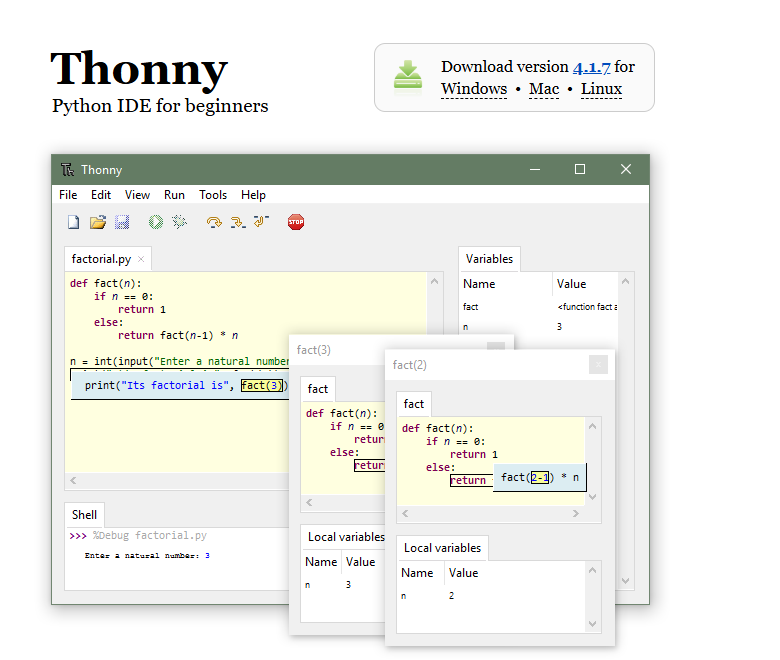Select n row with value 3 in fact(3)

pyautogui.click(x=343, y=585)
